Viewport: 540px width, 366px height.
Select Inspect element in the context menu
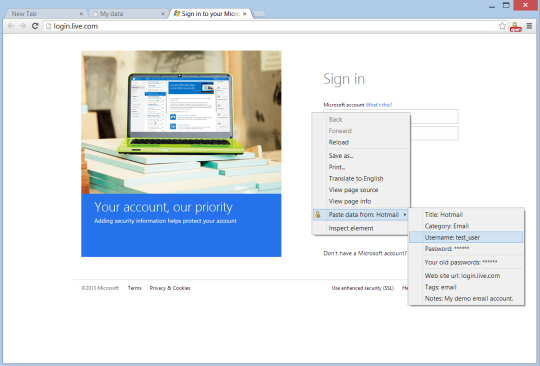point(361,228)
